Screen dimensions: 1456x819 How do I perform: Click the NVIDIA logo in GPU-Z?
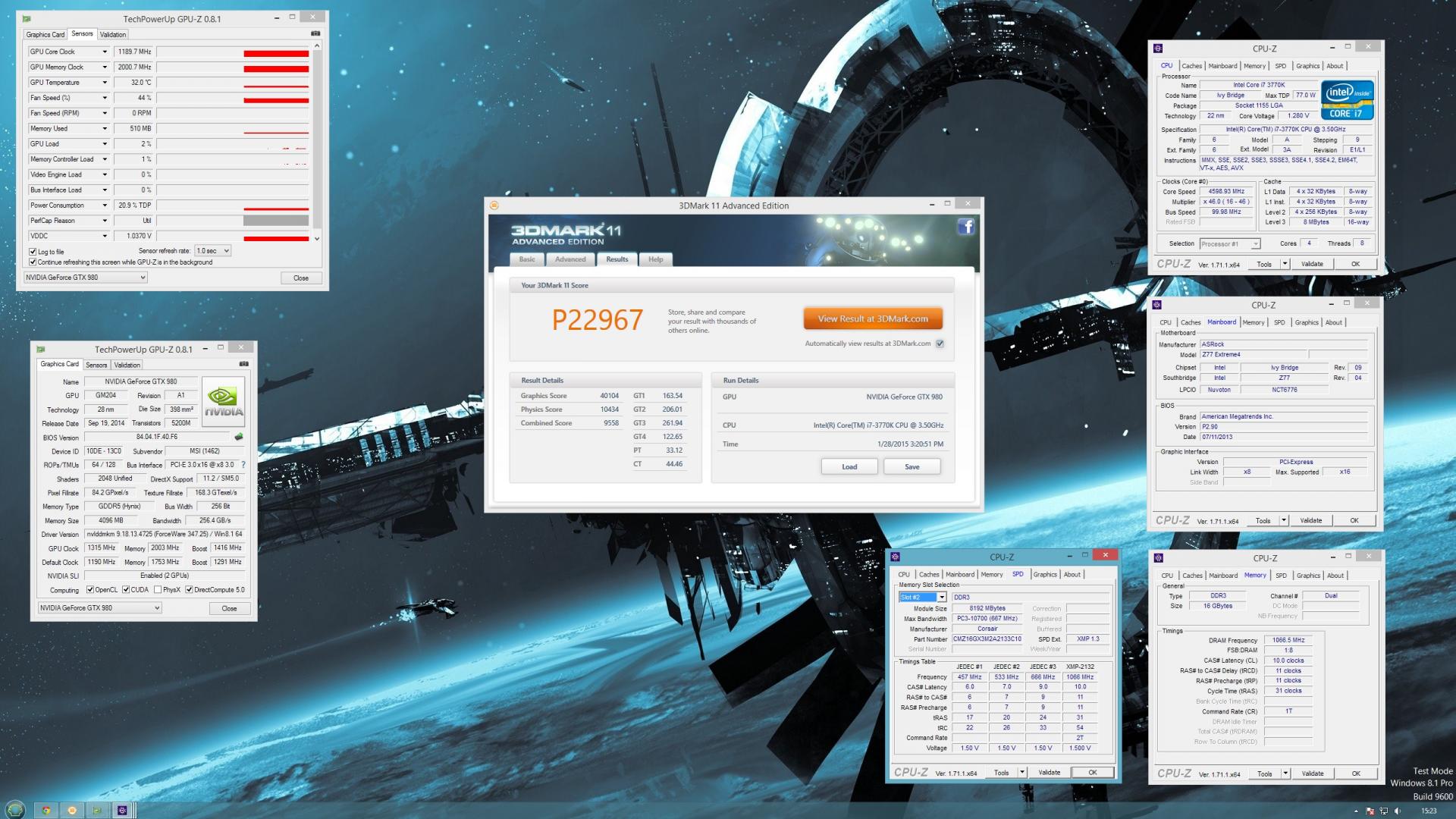[223, 401]
